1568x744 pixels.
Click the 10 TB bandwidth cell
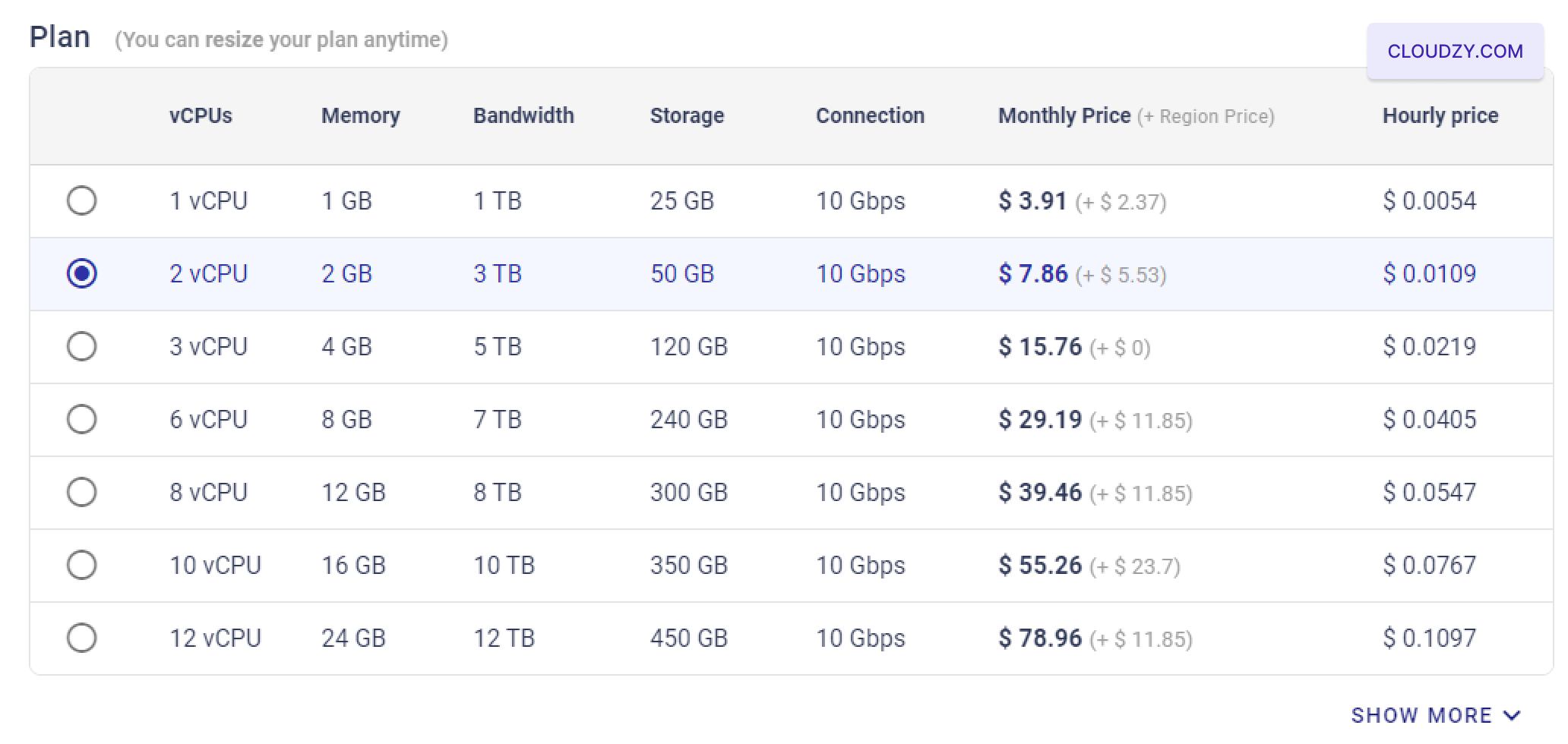click(504, 566)
